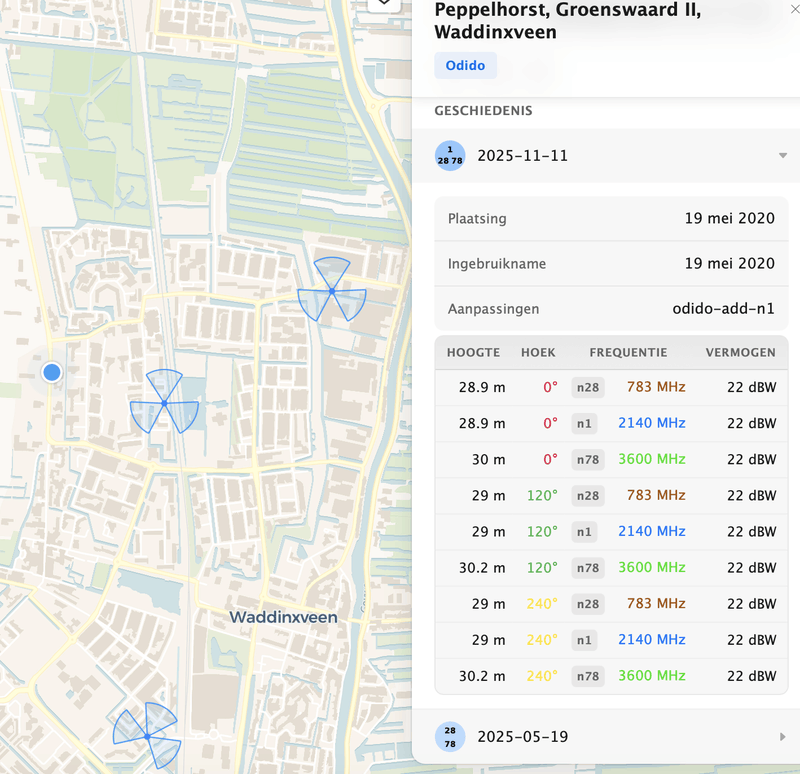Click the Odido provider badge

click(465, 65)
